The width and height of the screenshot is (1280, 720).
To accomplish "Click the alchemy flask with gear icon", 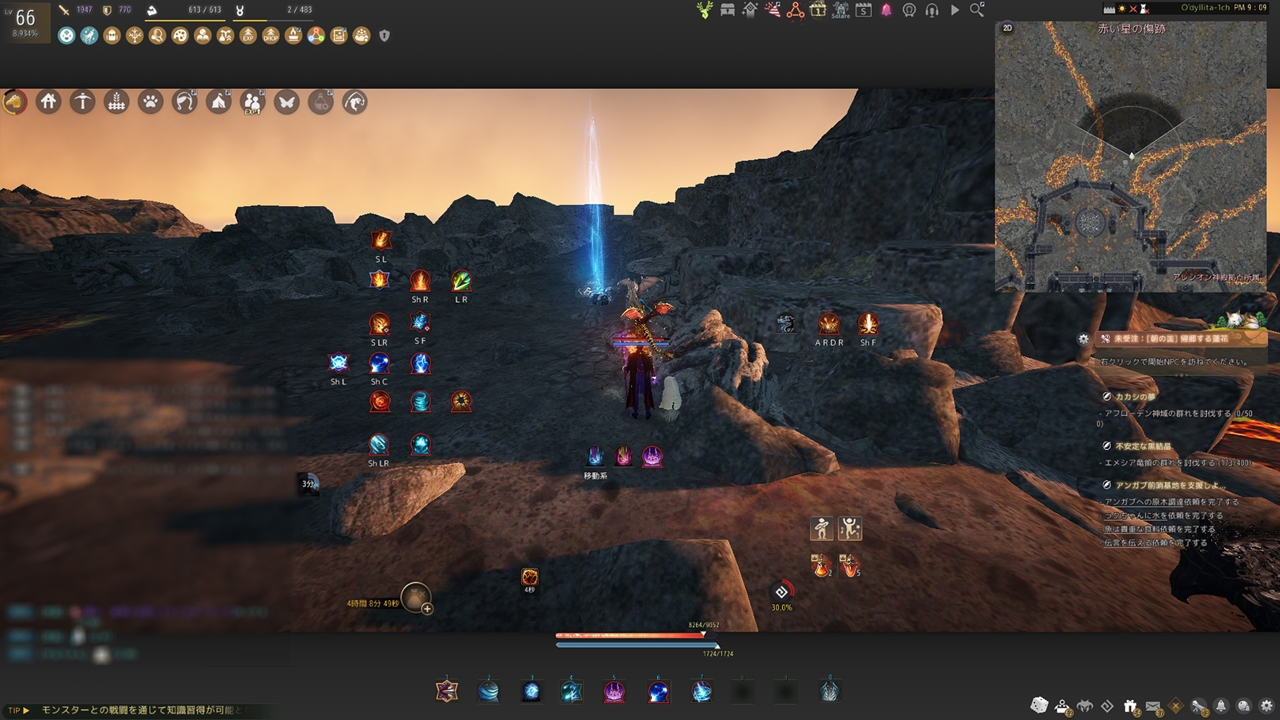I will (321, 102).
